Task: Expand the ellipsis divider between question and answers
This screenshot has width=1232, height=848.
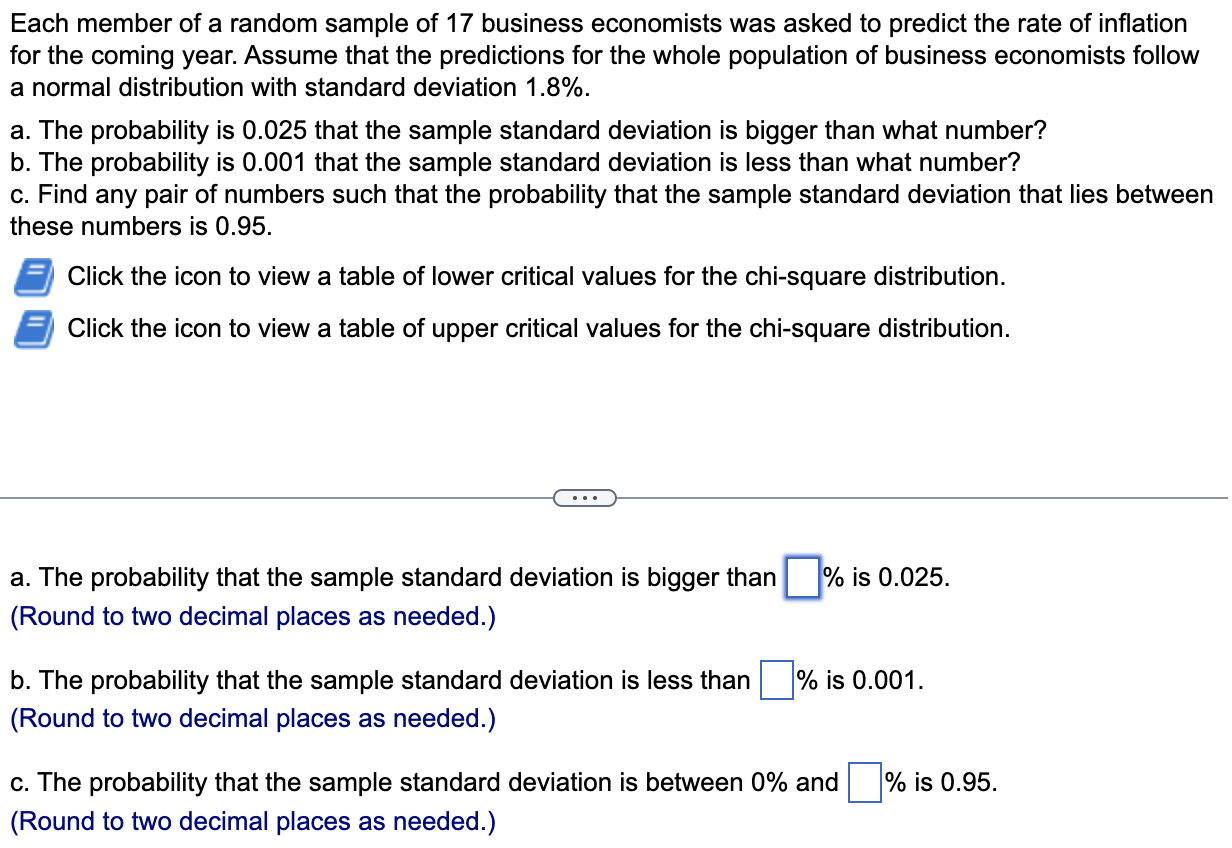Action: click(x=585, y=497)
